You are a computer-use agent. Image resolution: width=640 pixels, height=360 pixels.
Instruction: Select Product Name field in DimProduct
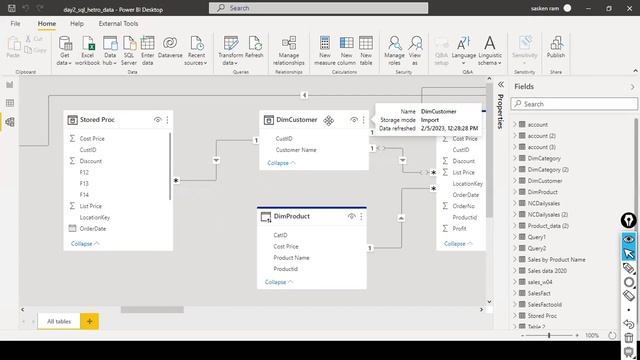(x=291, y=258)
